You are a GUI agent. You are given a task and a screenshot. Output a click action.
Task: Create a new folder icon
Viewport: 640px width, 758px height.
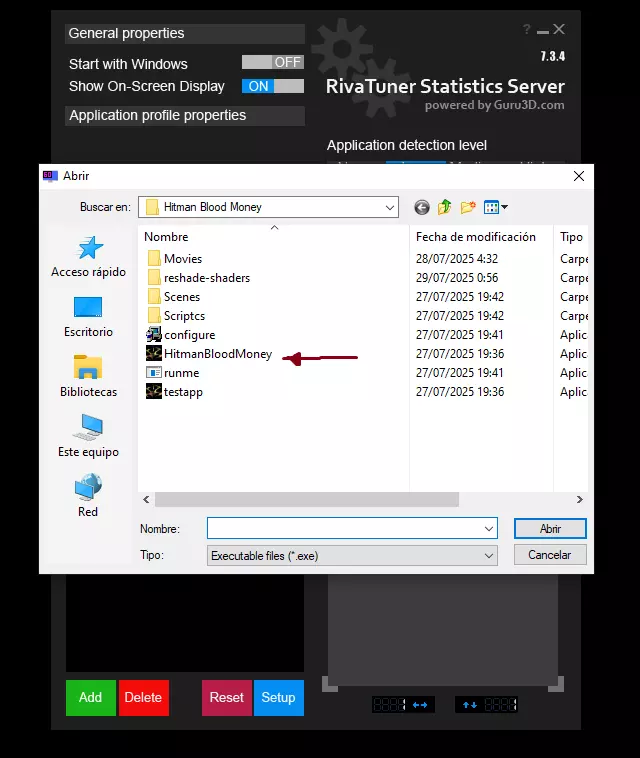pyautogui.click(x=468, y=207)
